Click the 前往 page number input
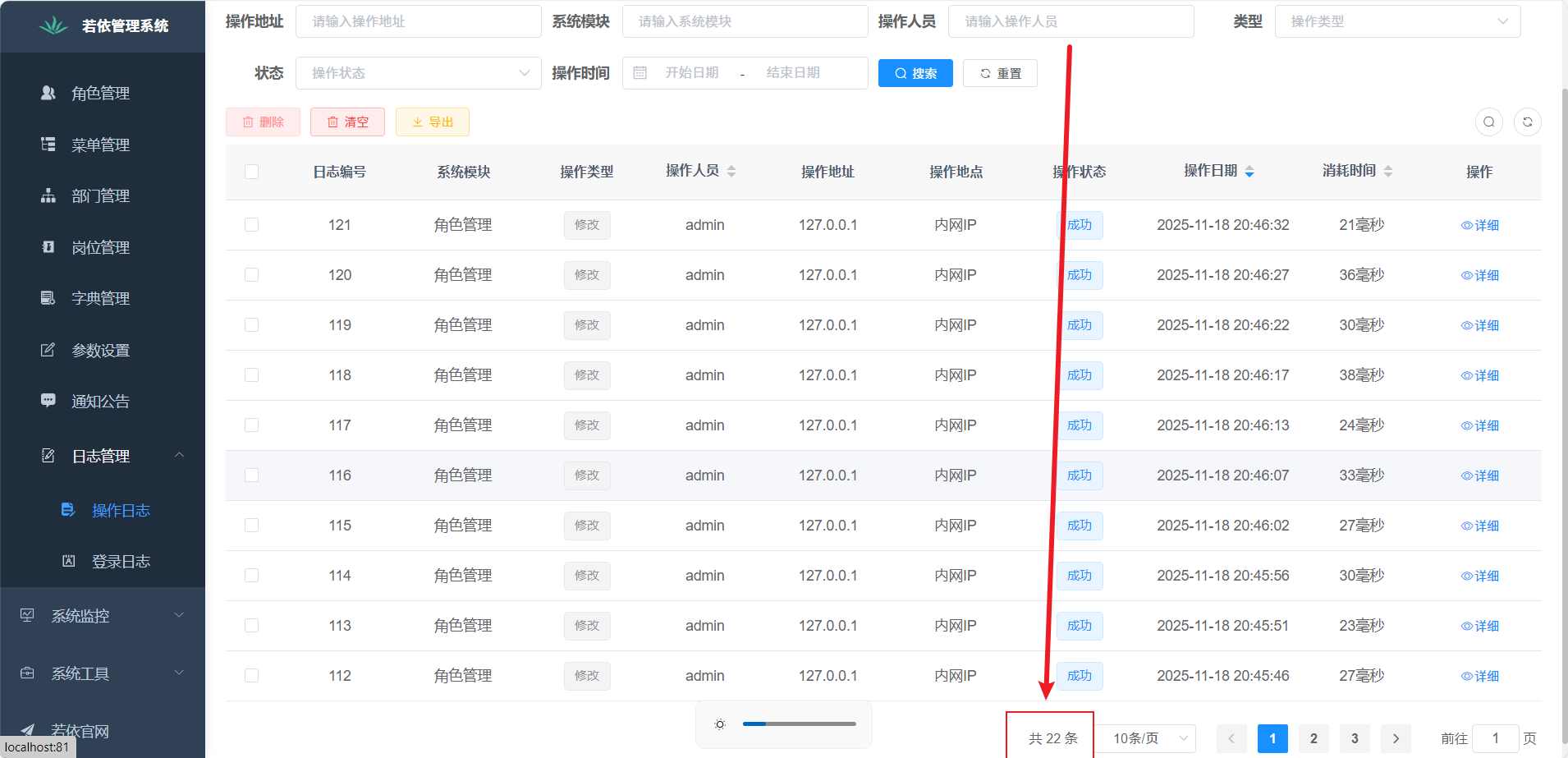Image resolution: width=1568 pixels, height=758 pixels. pos(1496,738)
